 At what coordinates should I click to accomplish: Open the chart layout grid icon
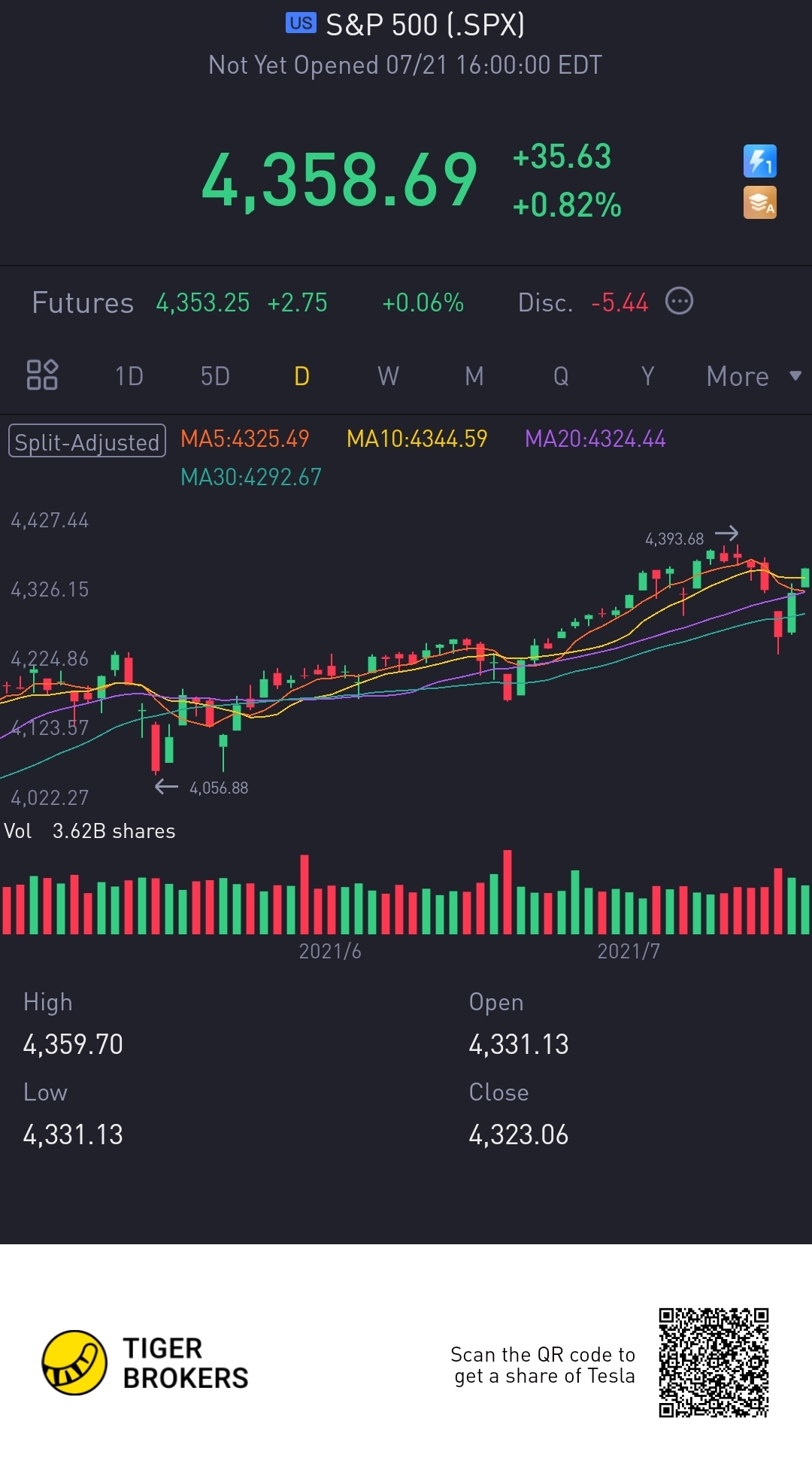42,375
